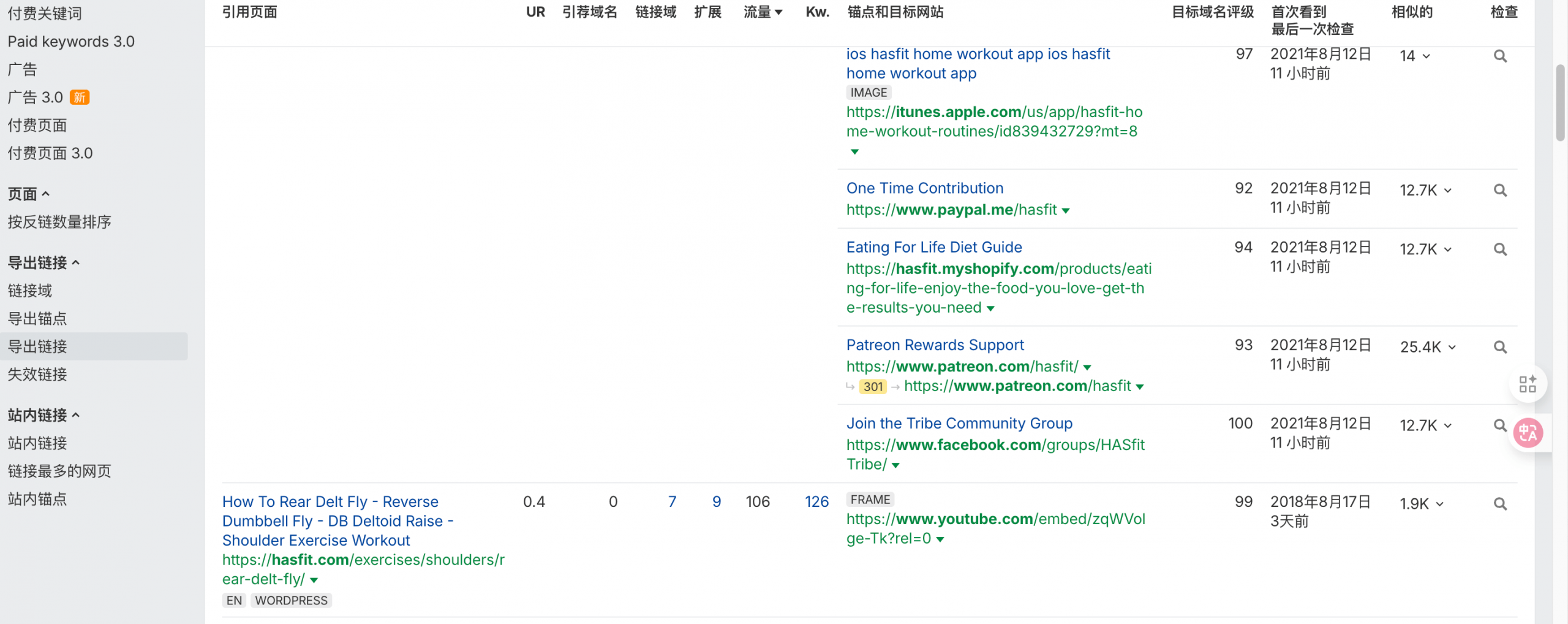
Task: Open the One Time Contribution anchor link
Action: point(925,188)
